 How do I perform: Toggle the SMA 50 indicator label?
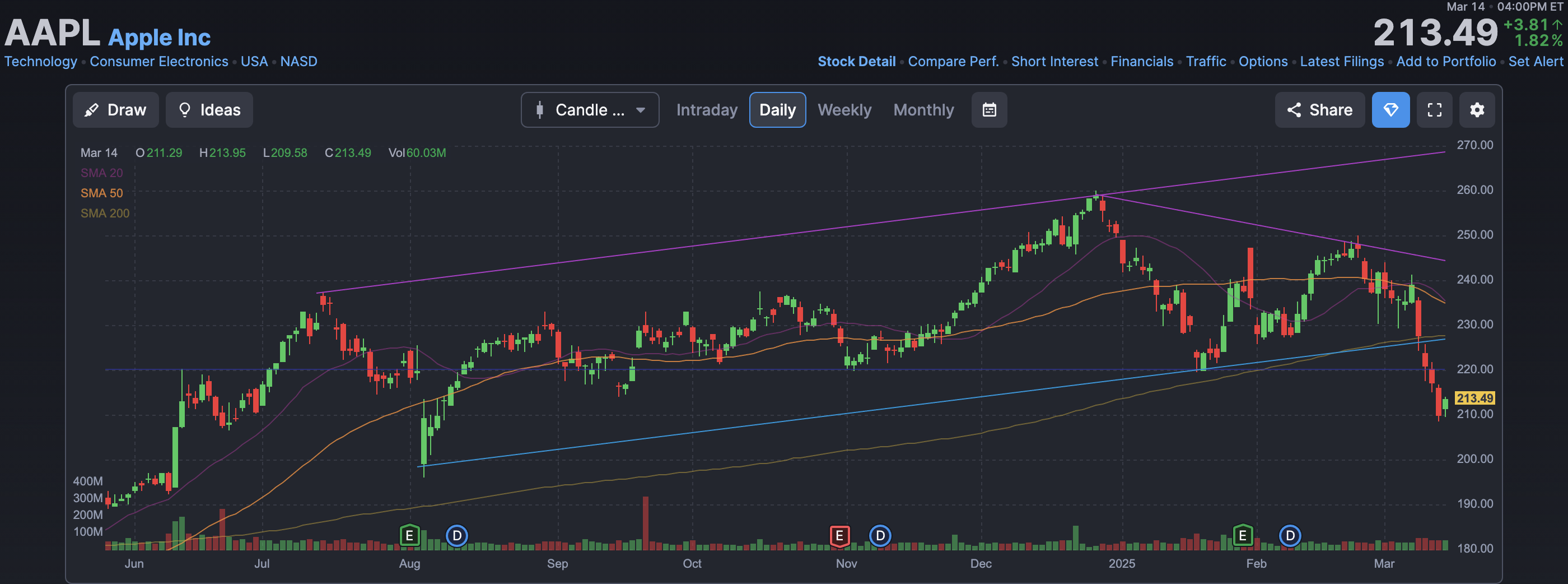coord(102,193)
